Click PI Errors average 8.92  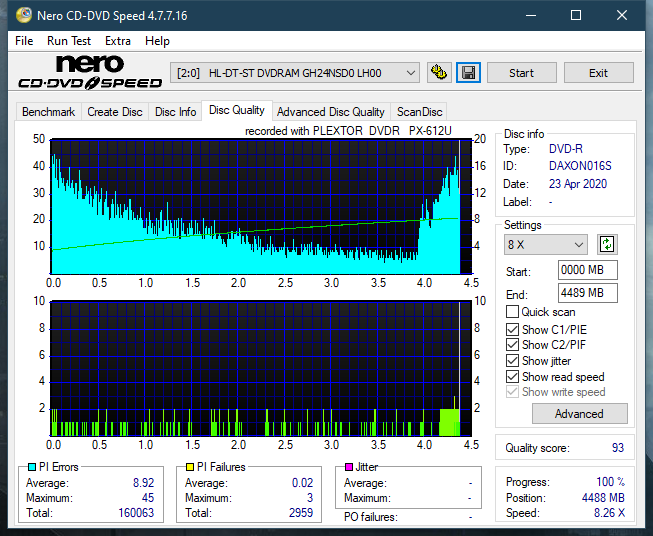click(x=144, y=483)
